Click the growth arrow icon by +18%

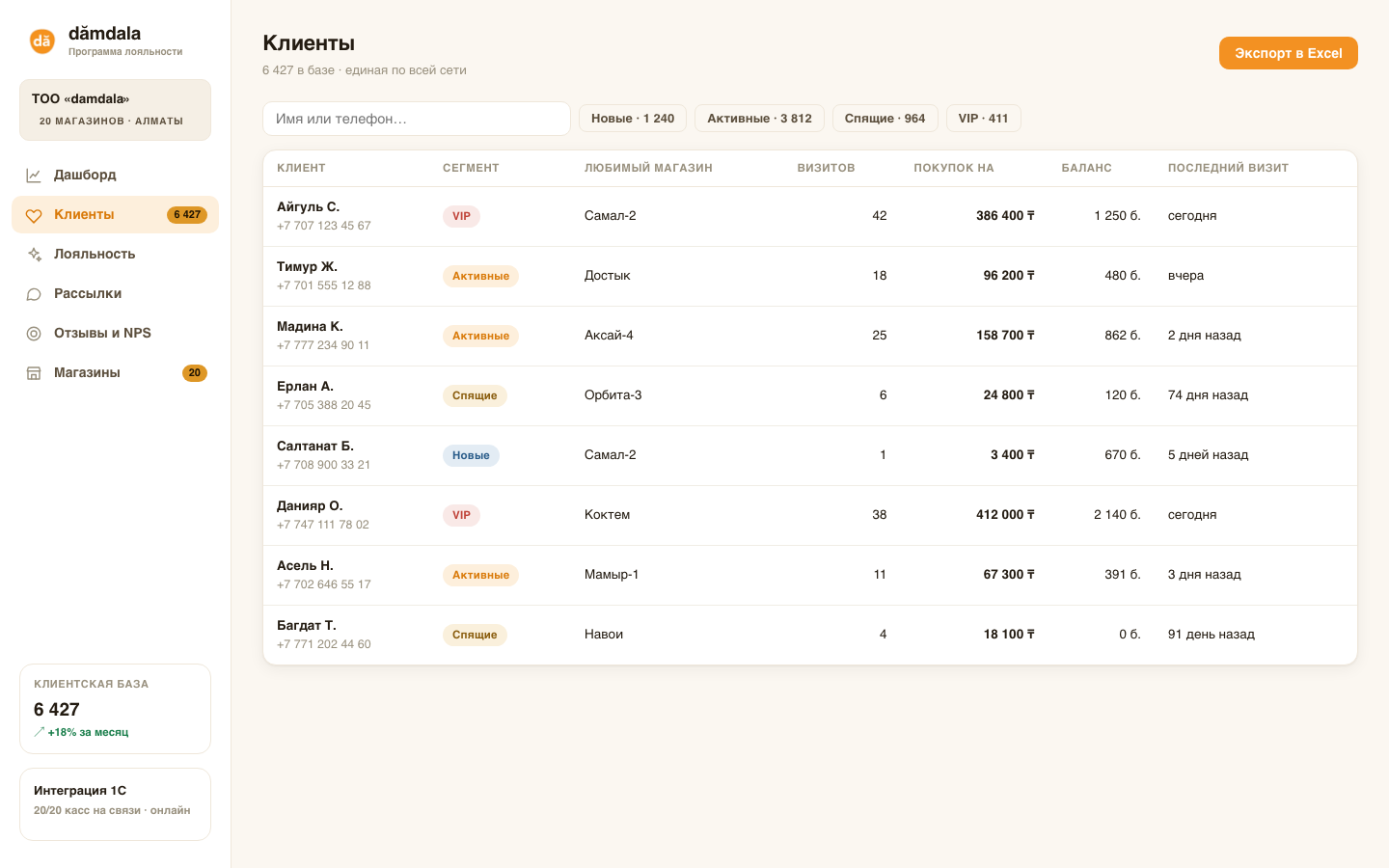(x=40, y=732)
